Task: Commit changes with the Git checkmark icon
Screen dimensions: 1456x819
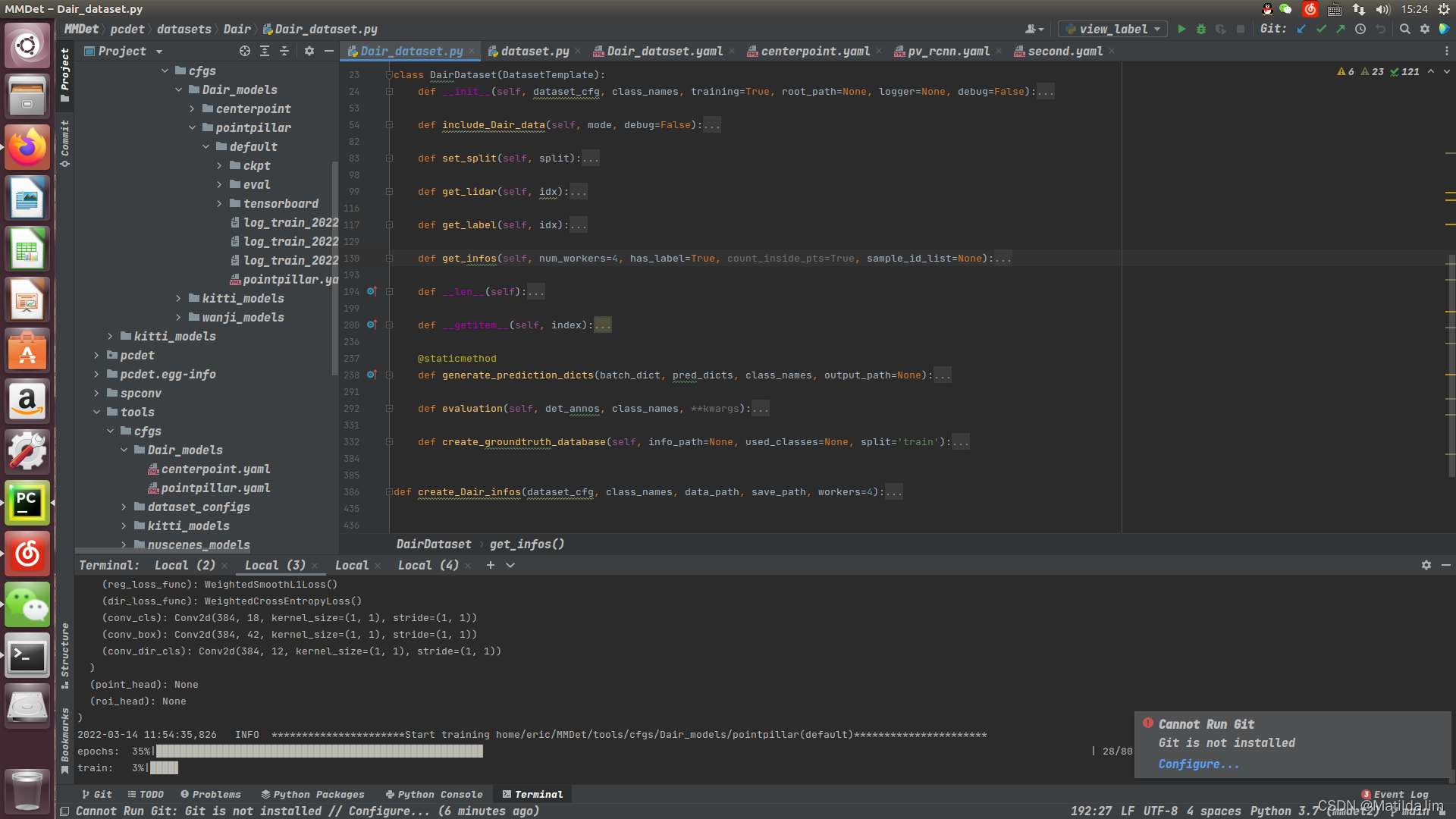Action: point(1321,29)
